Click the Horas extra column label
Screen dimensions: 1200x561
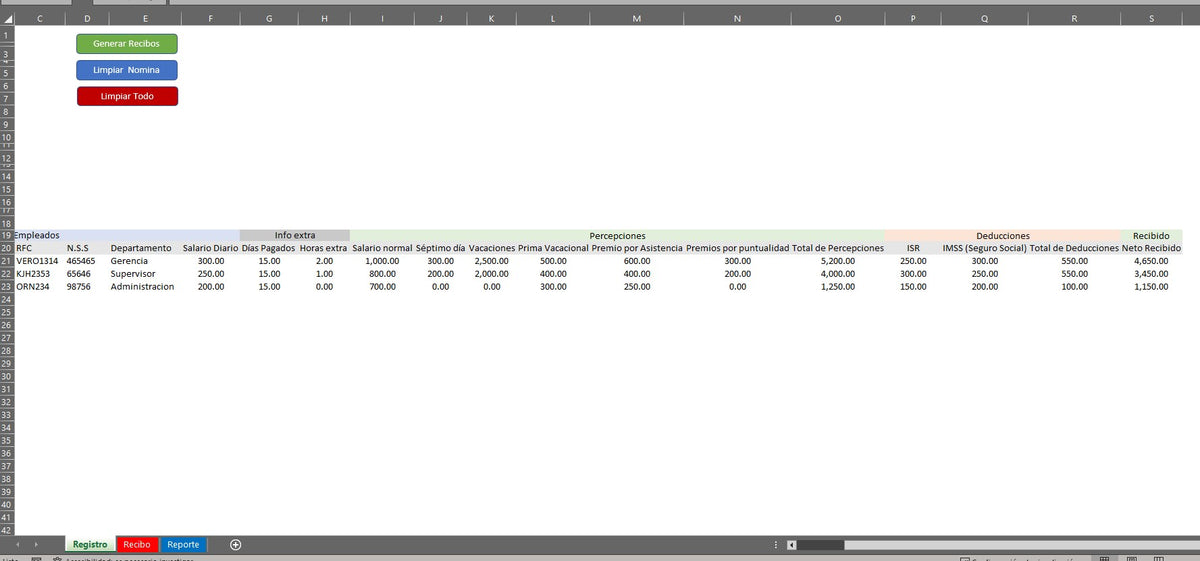click(x=324, y=248)
